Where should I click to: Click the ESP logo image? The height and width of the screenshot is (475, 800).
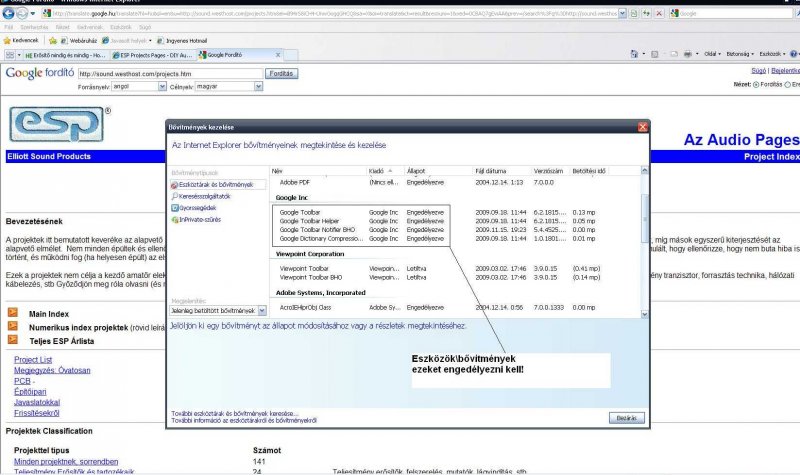pyautogui.click(x=57, y=124)
